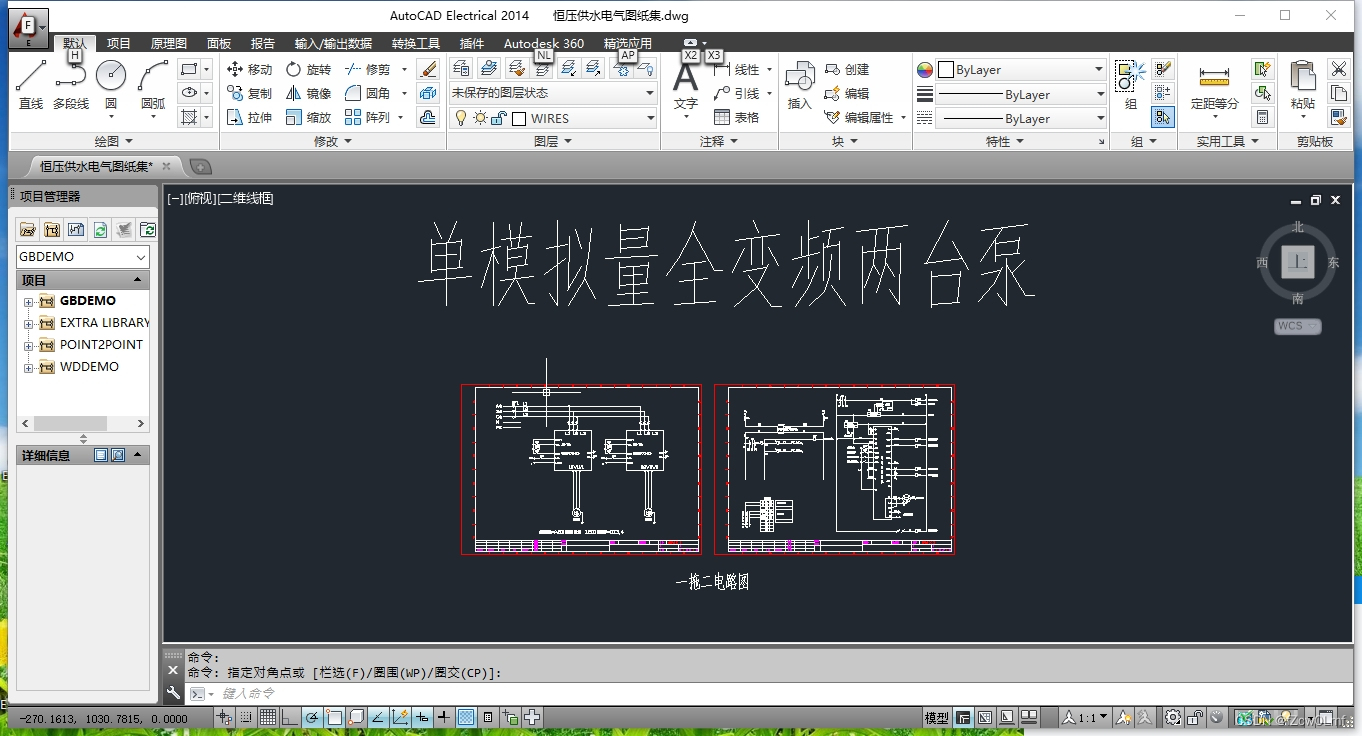
Task: Click the 旋转 rotate tool
Action: [308, 69]
